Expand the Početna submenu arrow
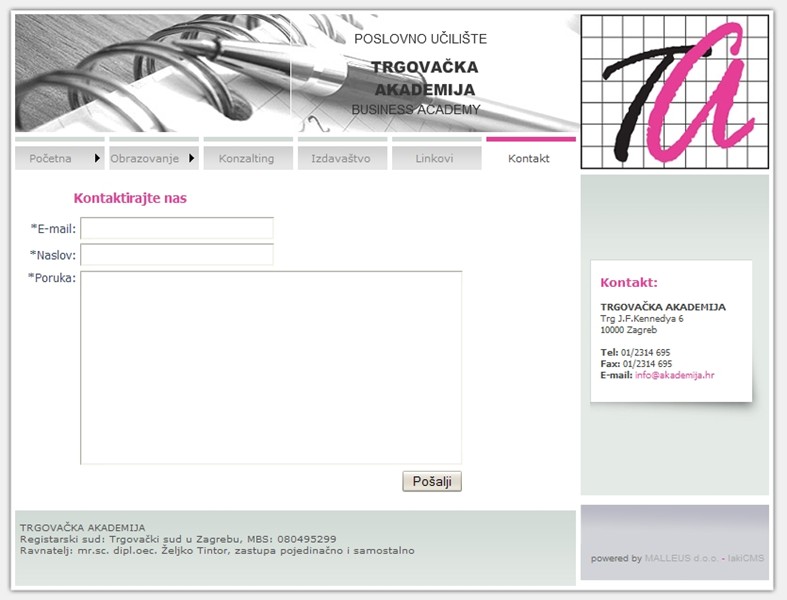 (97, 158)
